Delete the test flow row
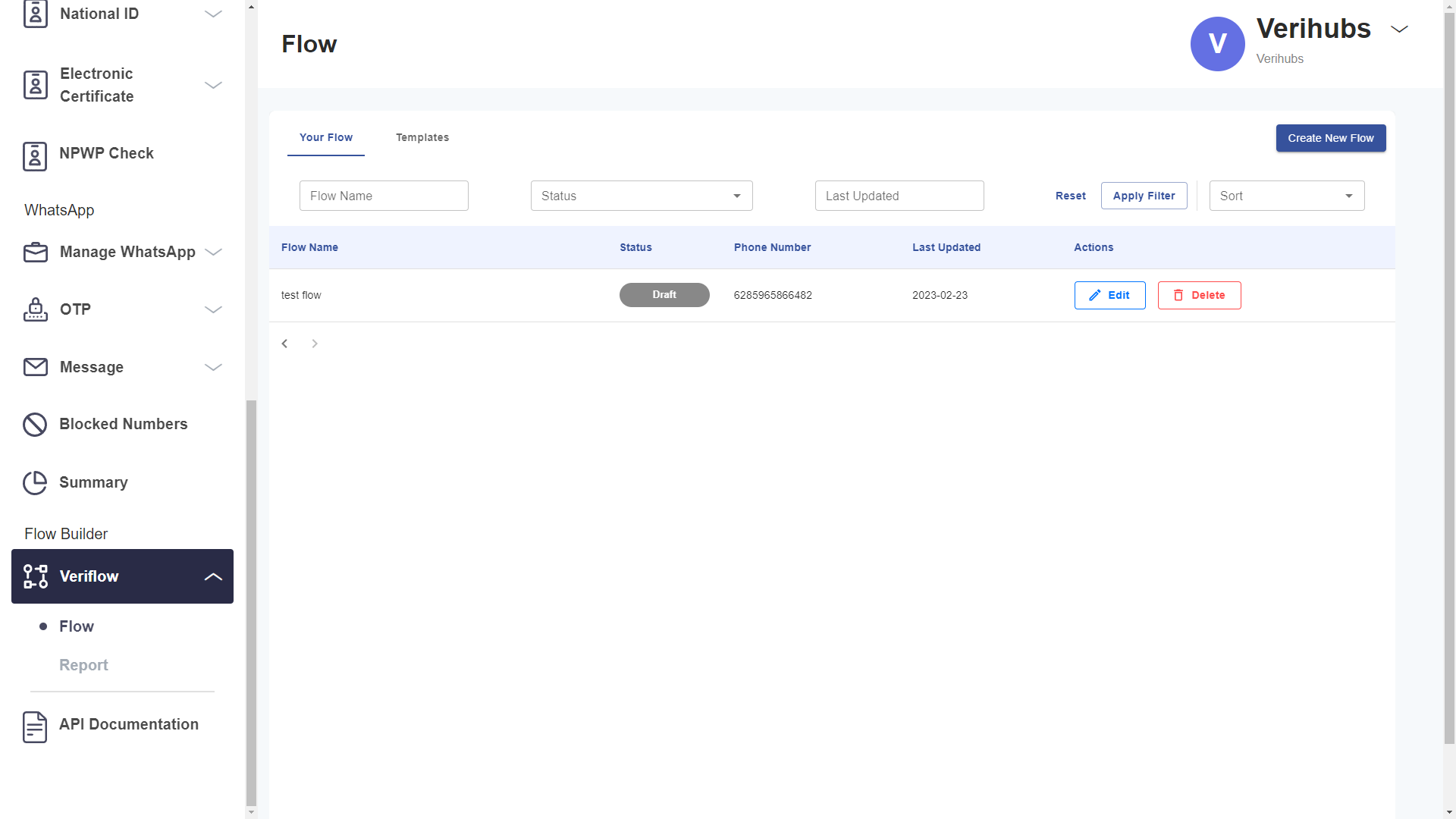Screen dimensions: 1456x819 1199,295
